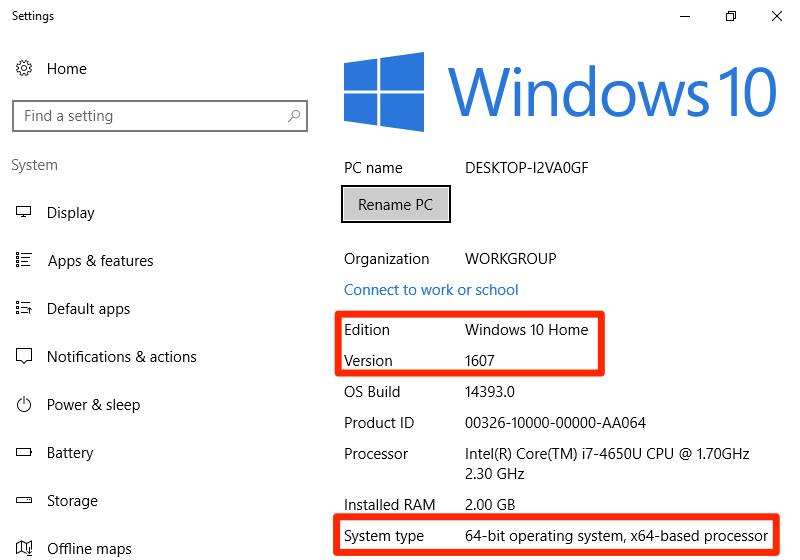Viewport: 800px width, 560px height.
Task: Open Display settings
Action: [x=70, y=213]
